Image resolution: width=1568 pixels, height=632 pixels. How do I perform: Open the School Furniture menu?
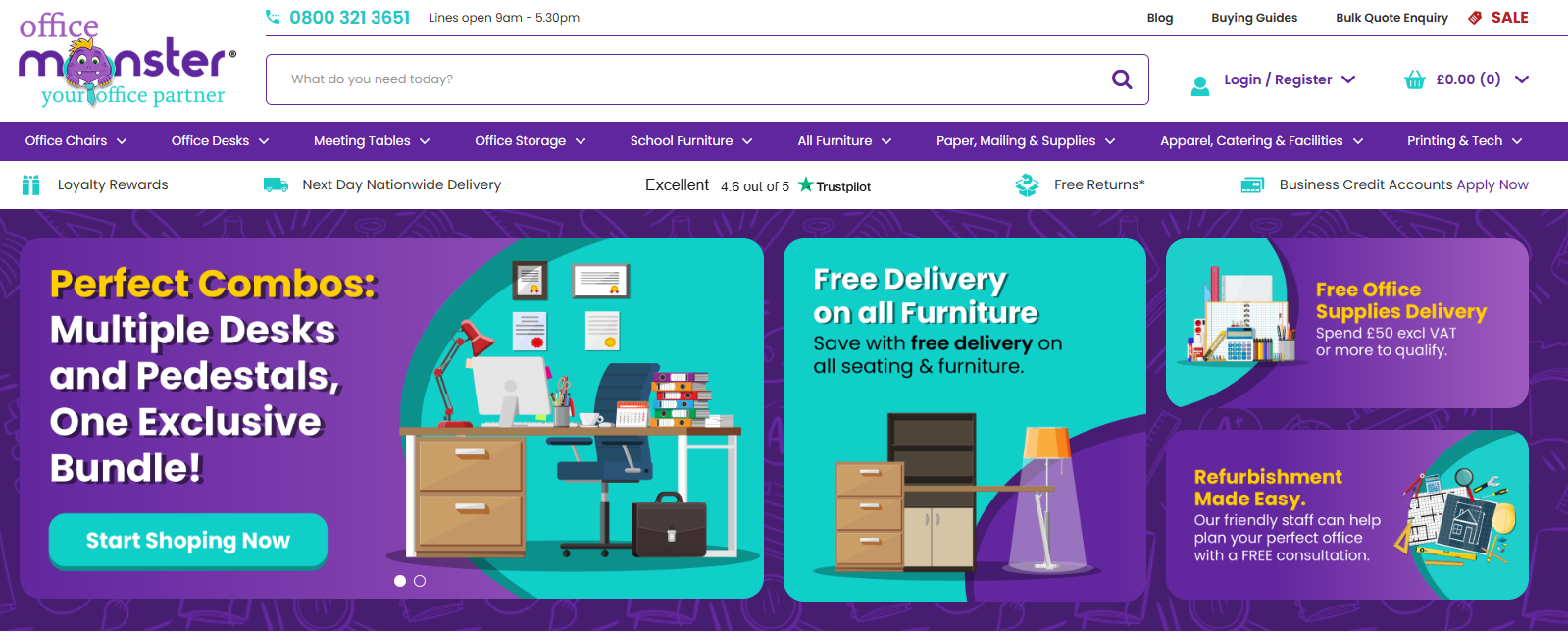click(x=691, y=141)
